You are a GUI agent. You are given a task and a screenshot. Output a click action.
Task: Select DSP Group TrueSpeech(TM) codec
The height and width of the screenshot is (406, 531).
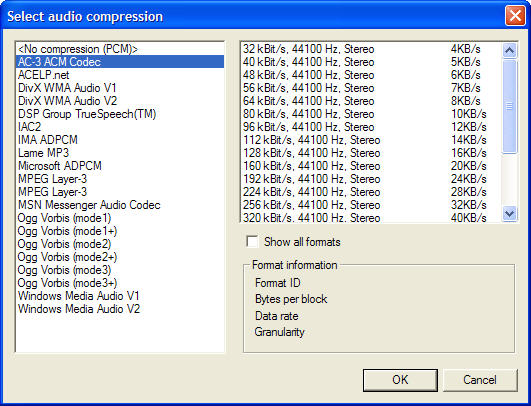[120, 114]
